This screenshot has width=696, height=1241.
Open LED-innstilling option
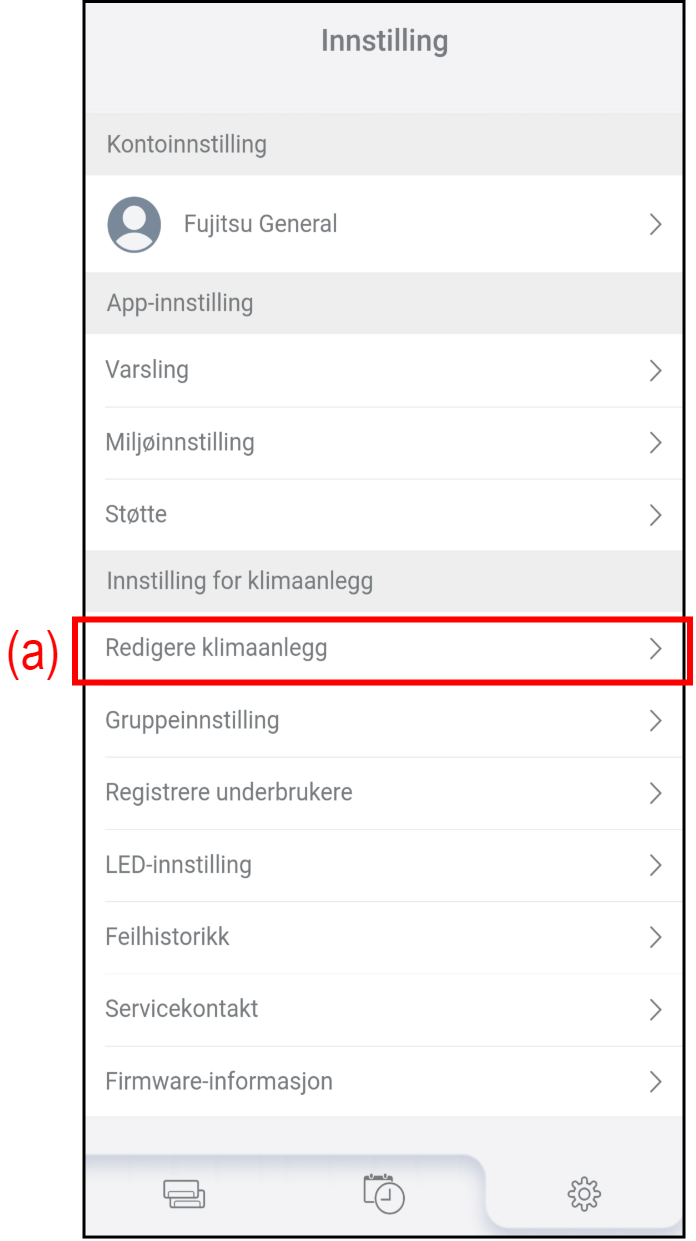[x=178, y=865]
